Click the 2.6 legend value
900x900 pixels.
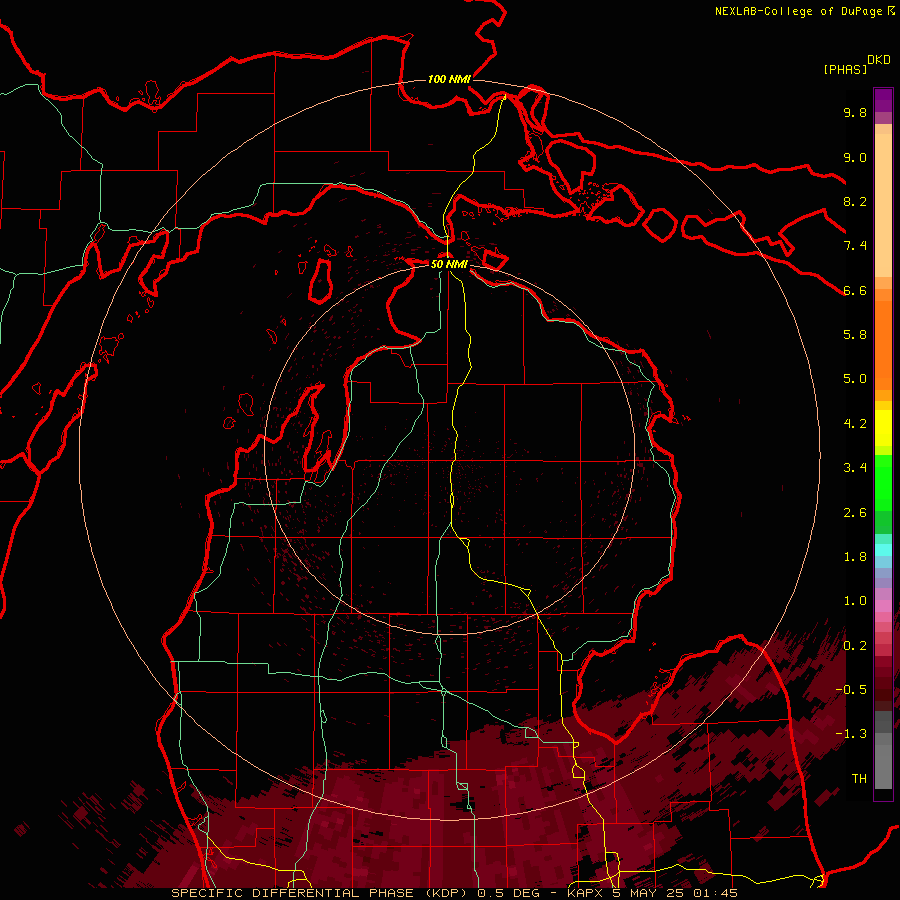point(855,513)
